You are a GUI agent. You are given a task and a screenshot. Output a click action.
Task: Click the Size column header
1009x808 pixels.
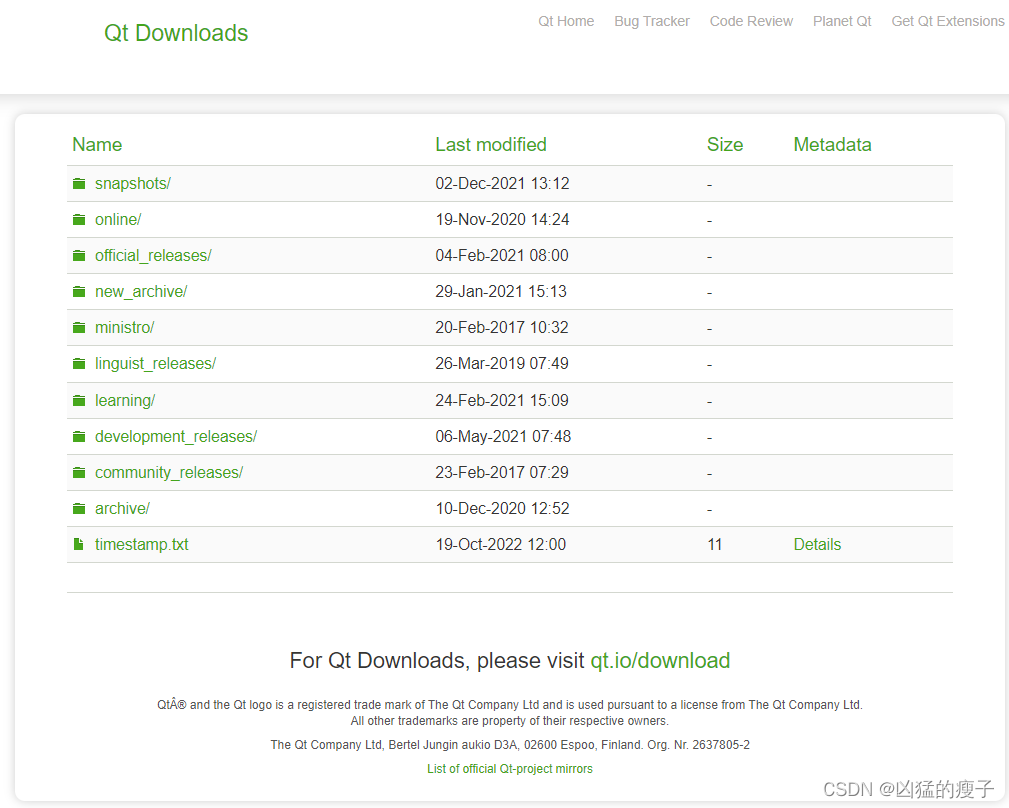pos(725,145)
